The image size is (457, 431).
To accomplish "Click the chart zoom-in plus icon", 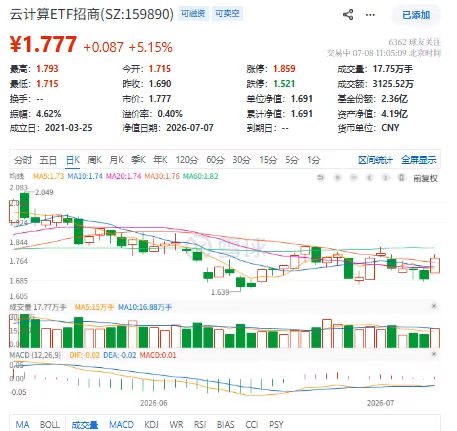I will tap(337, 178).
